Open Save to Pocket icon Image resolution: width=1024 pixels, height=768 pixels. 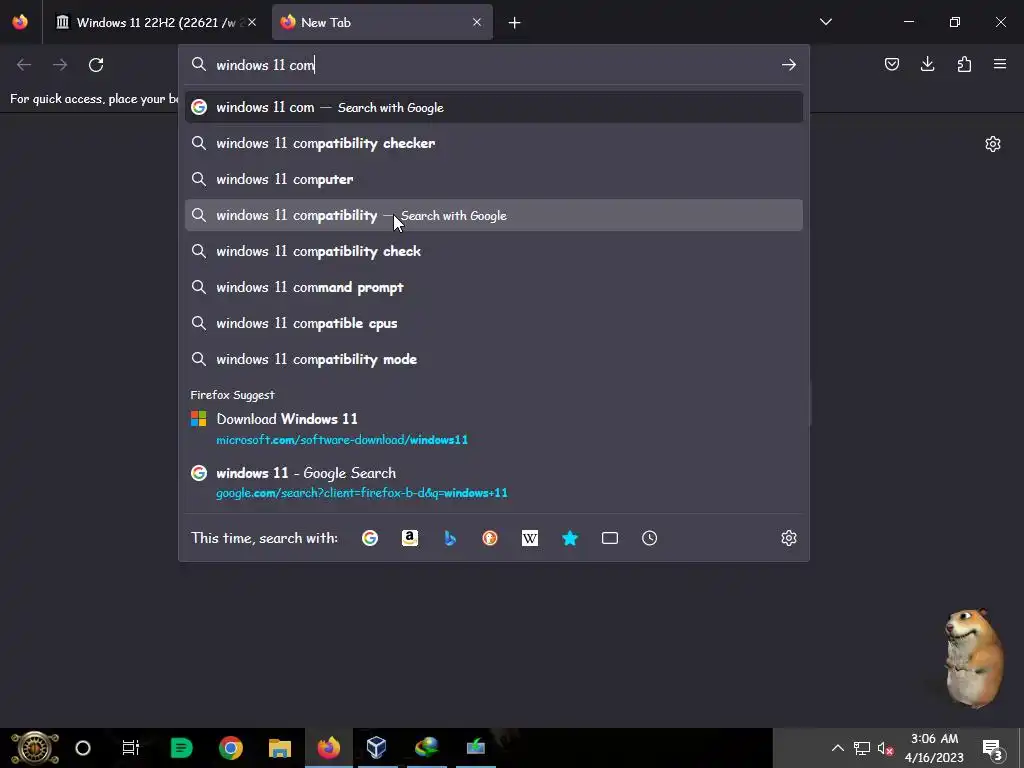[x=891, y=64]
